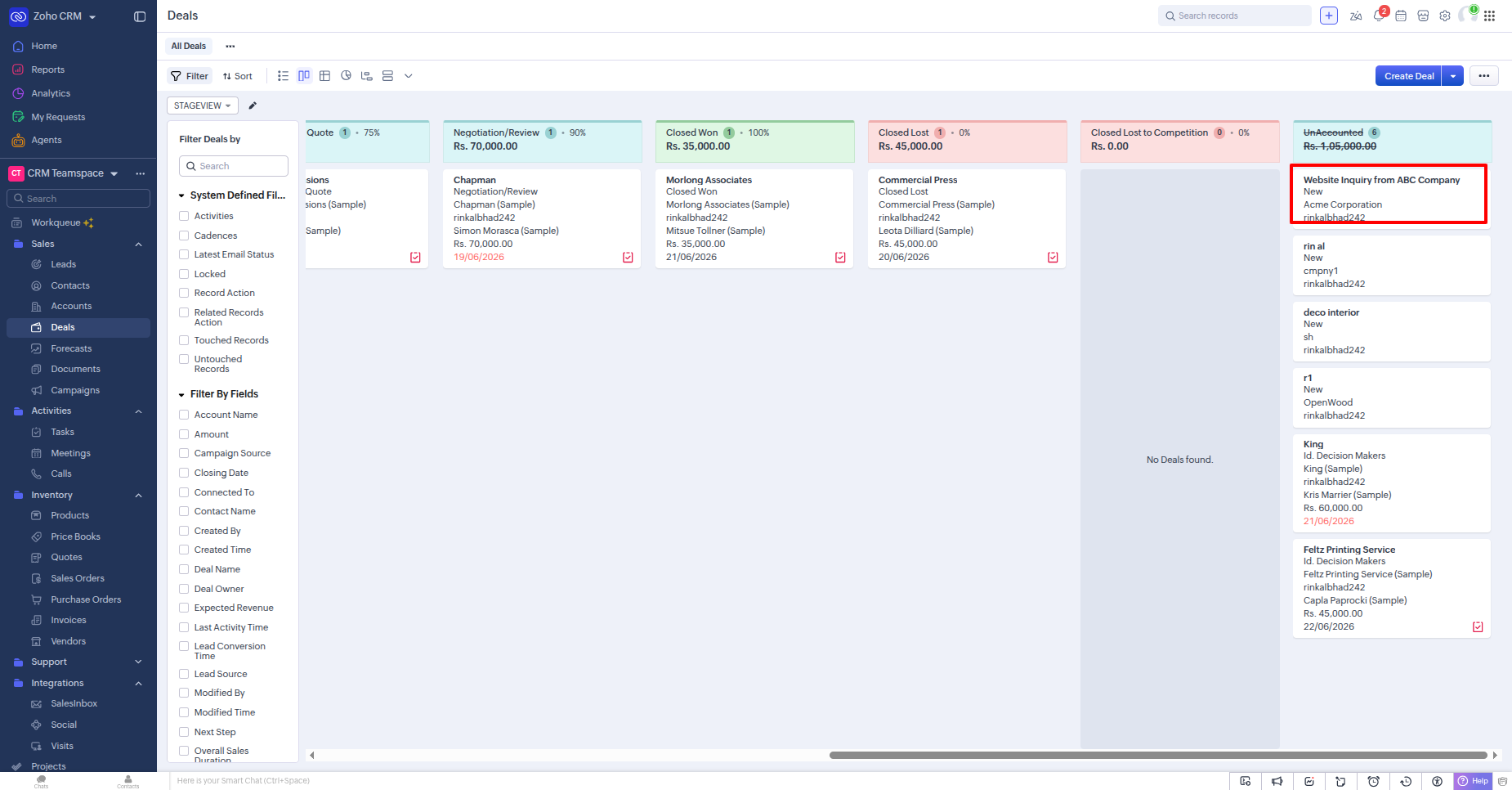Open the calendar icon in header
This screenshot has height=790, width=1512.
click(x=1401, y=16)
